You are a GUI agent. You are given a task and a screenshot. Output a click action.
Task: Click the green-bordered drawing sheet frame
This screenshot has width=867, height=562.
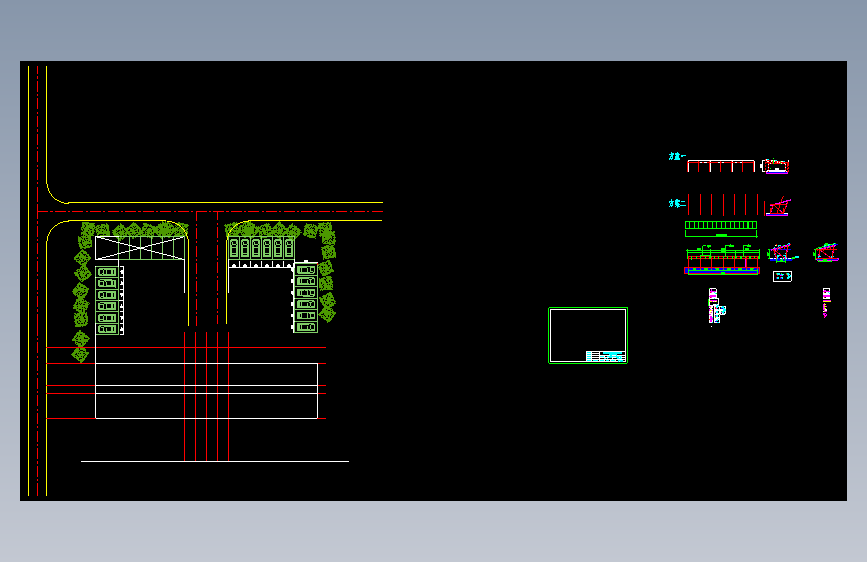click(x=588, y=336)
